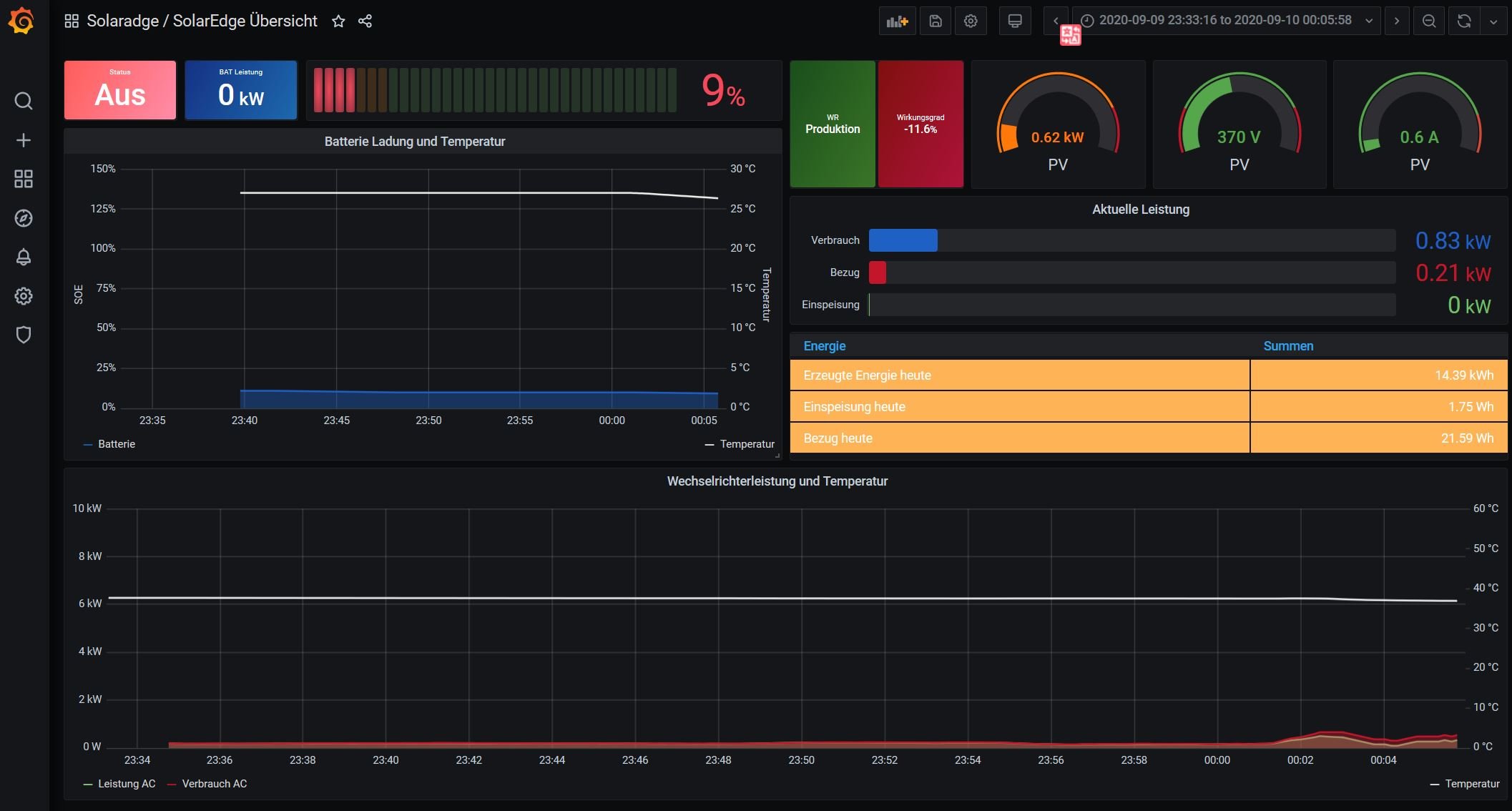
Task: Expand the refresh interval dropdown arrow
Action: click(x=1493, y=21)
